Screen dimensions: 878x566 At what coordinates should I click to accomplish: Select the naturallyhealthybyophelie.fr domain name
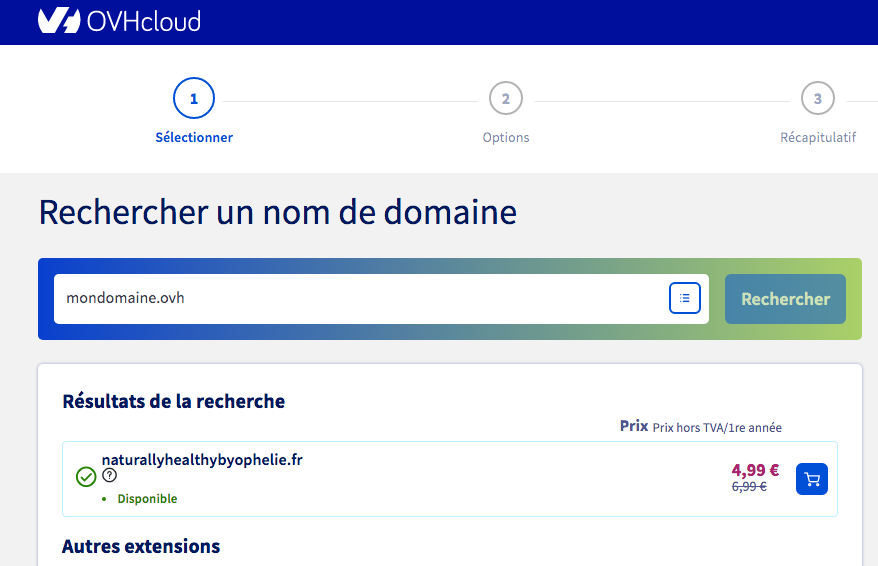point(202,459)
